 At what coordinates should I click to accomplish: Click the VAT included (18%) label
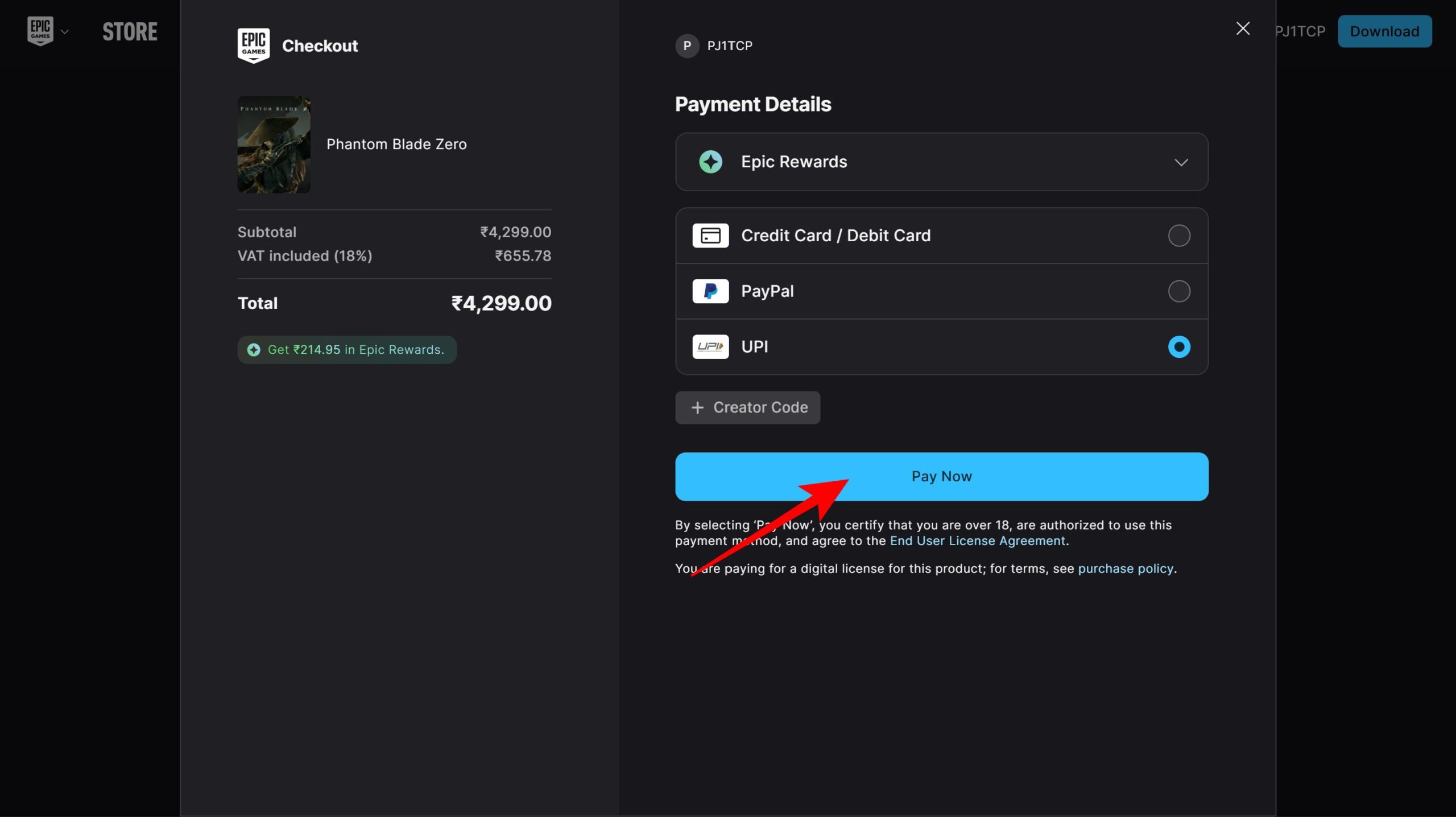coord(305,256)
